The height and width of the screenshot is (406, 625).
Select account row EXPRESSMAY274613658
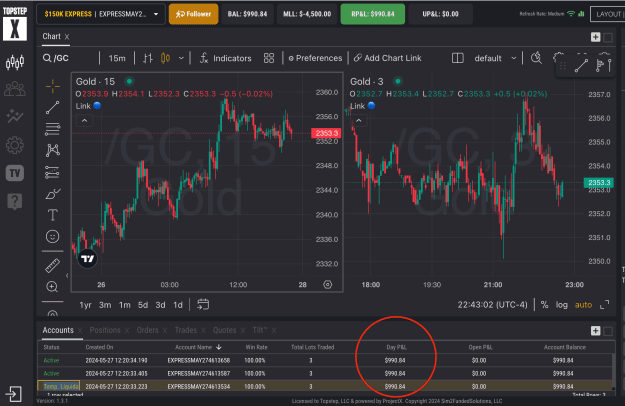[325, 360]
